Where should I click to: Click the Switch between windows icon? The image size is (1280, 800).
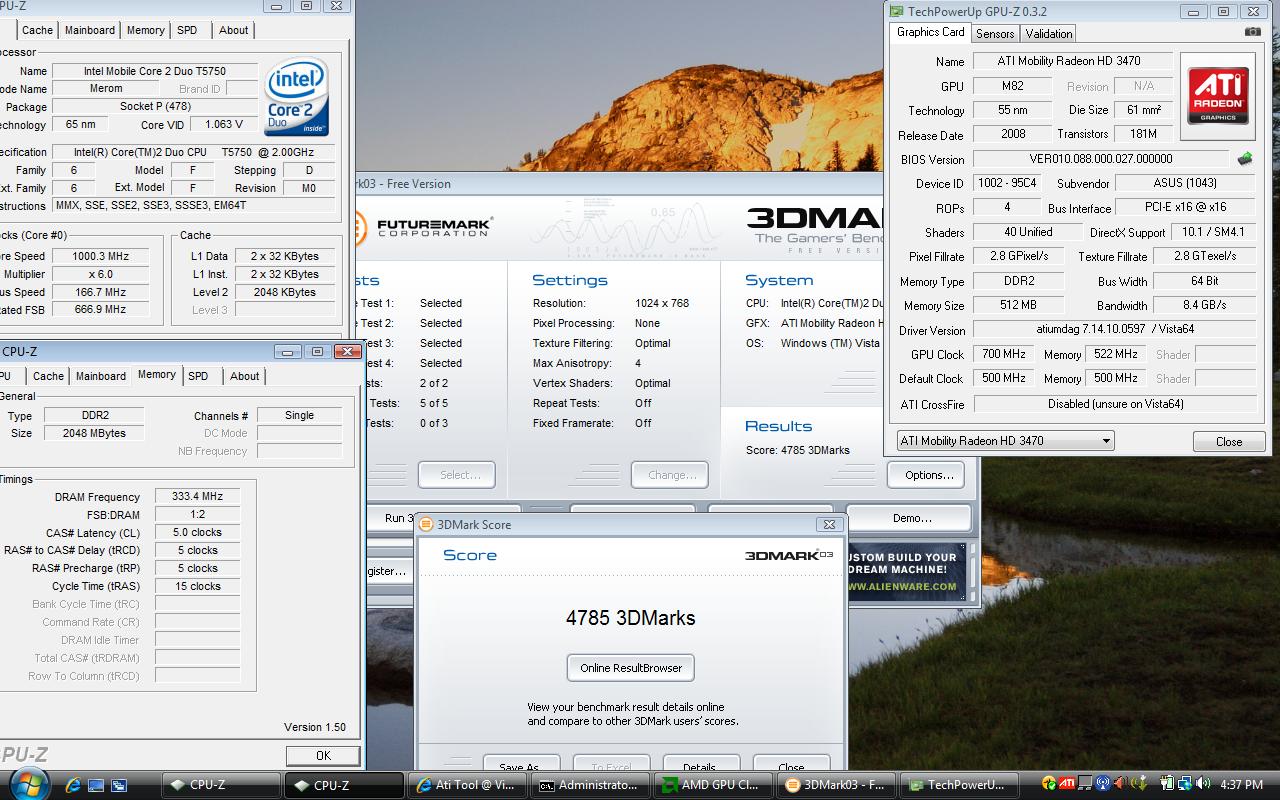coord(119,785)
